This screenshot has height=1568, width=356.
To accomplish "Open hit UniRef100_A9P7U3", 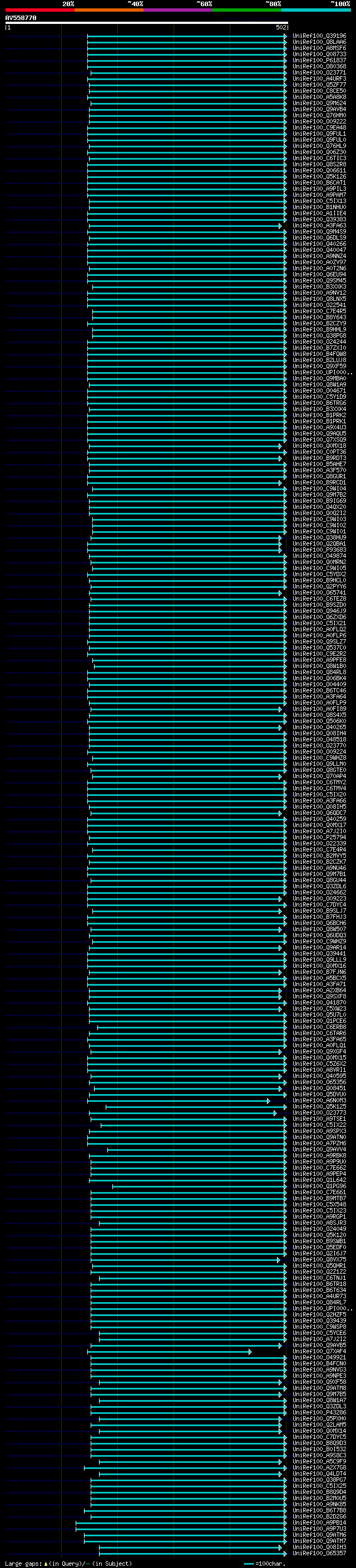I will [319, 1529].
